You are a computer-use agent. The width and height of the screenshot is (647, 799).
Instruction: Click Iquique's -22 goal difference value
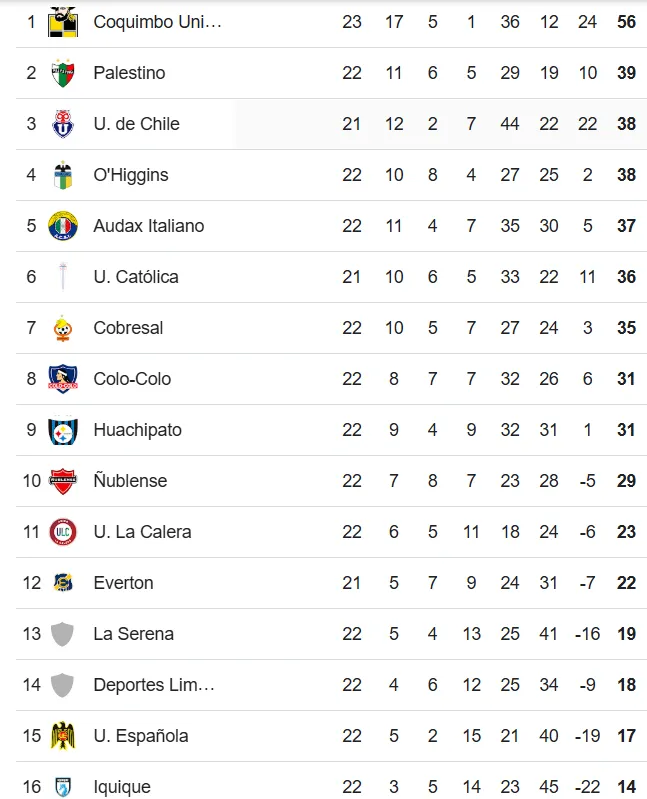click(587, 787)
